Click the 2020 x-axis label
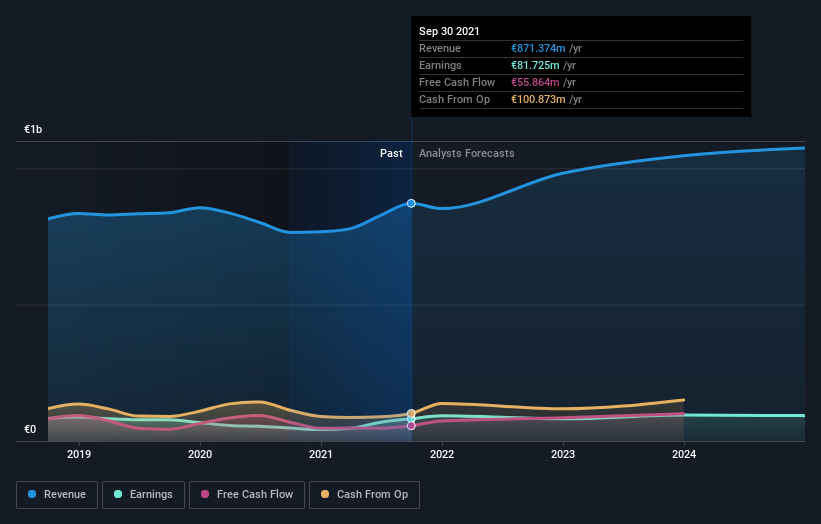Image resolution: width=821 pixels, height=524 pixels. (200, 454)
